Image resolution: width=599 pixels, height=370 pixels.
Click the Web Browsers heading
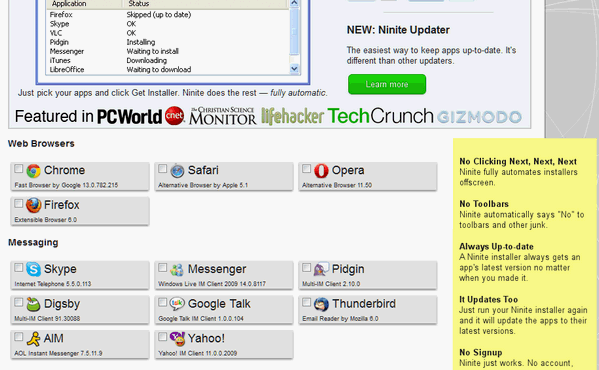tap(41, 144)
